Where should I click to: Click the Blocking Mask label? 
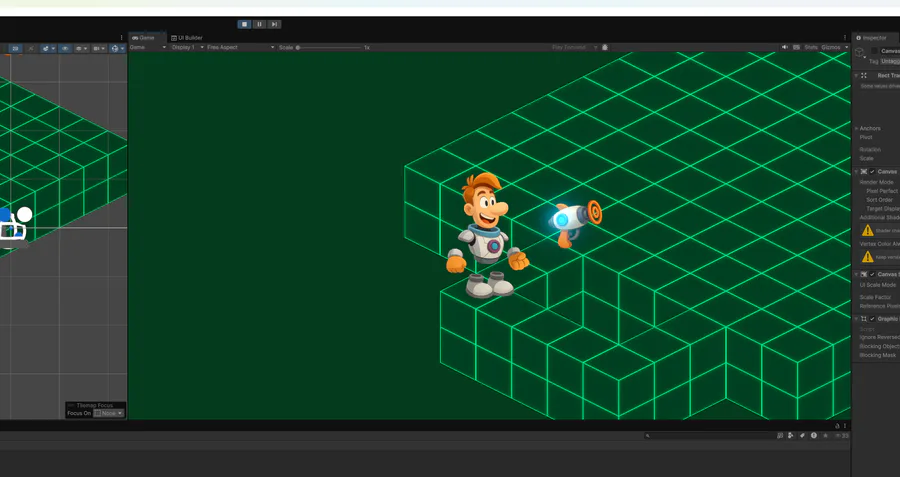tap(878, 355)
